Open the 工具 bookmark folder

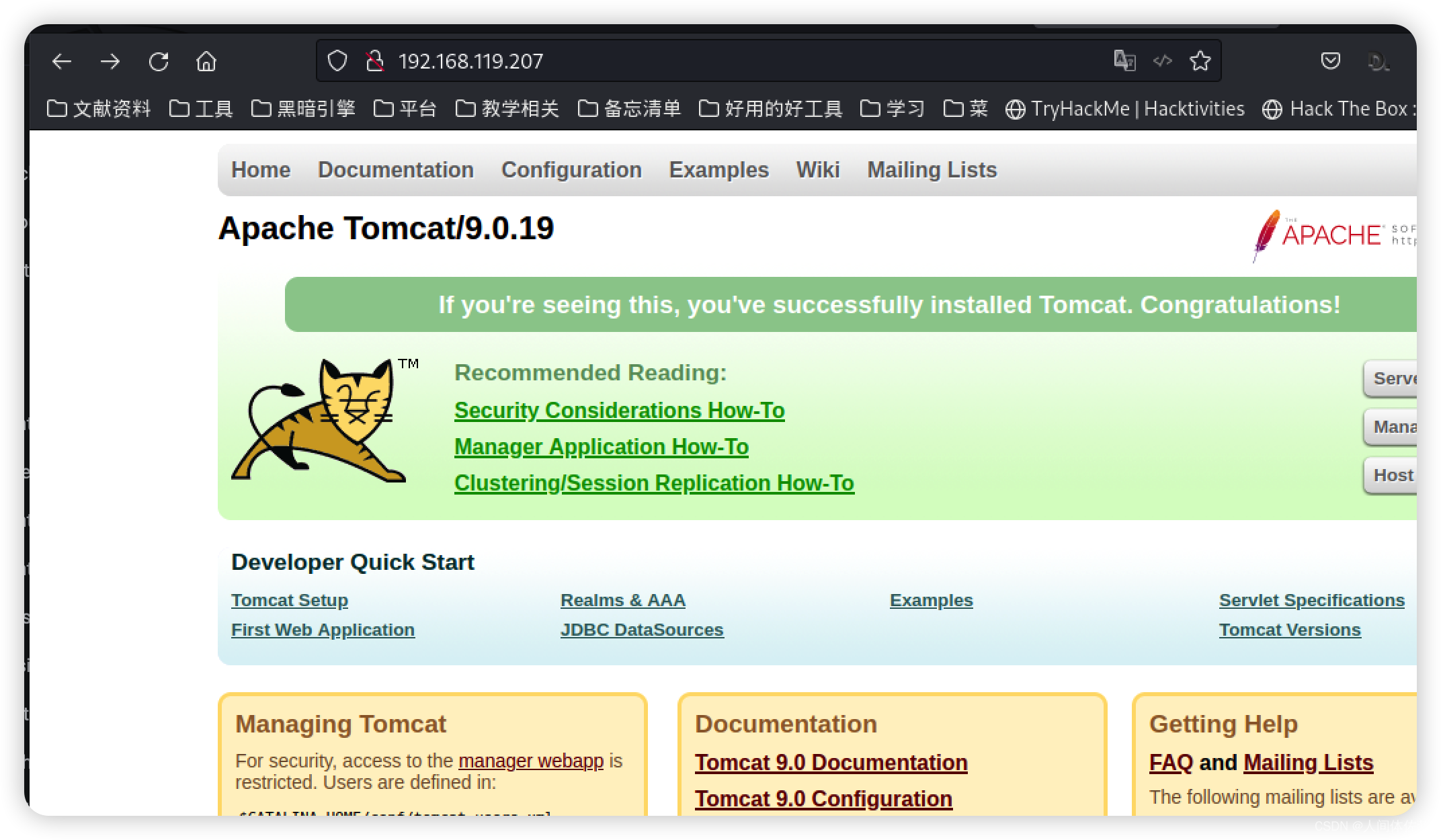tap(201, 108)
